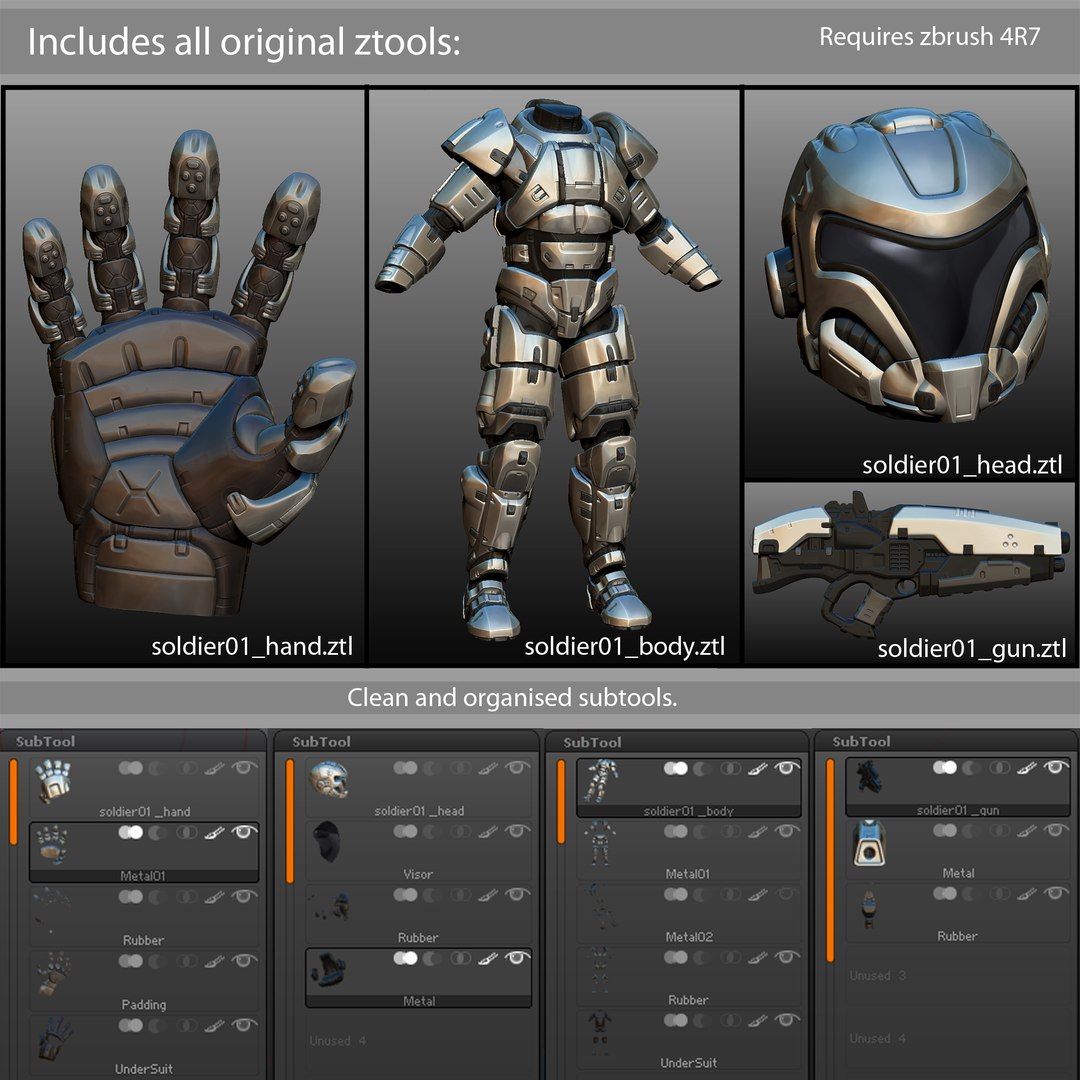Click polypaint brush on head panel Metal row
The image size is (1080, 1080).
488,958
